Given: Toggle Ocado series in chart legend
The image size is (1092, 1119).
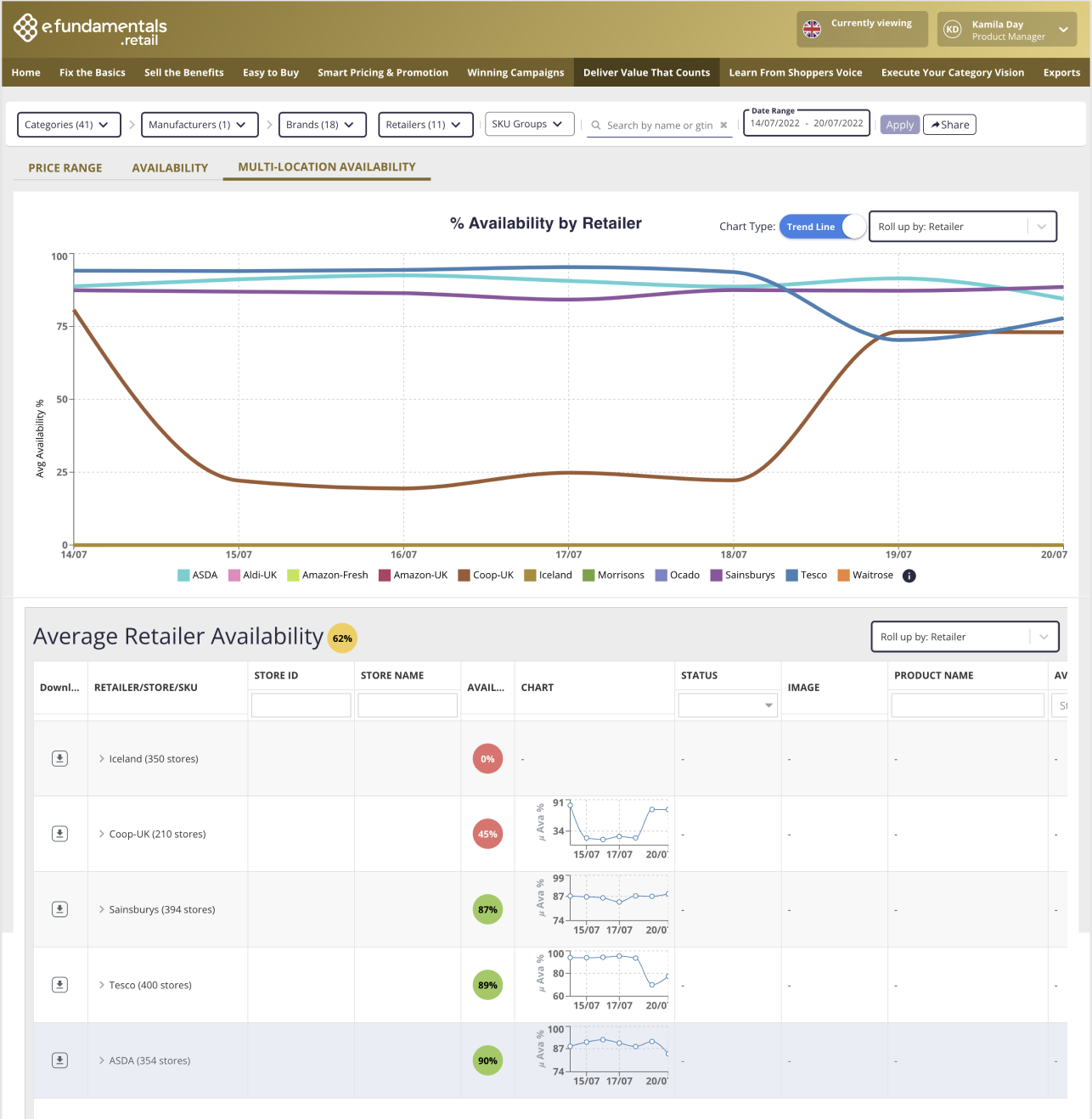Looking at the screenshot, I should tap(678, 576).
